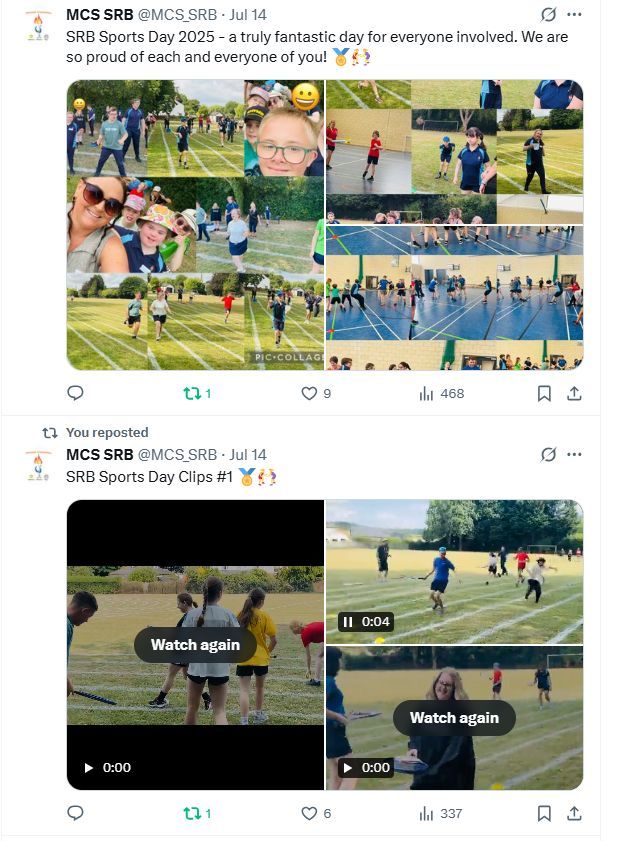Viewport: 625px width, 841px height.
Task: Share the Sports Day Clips #1 post
Action: (574, 814)
